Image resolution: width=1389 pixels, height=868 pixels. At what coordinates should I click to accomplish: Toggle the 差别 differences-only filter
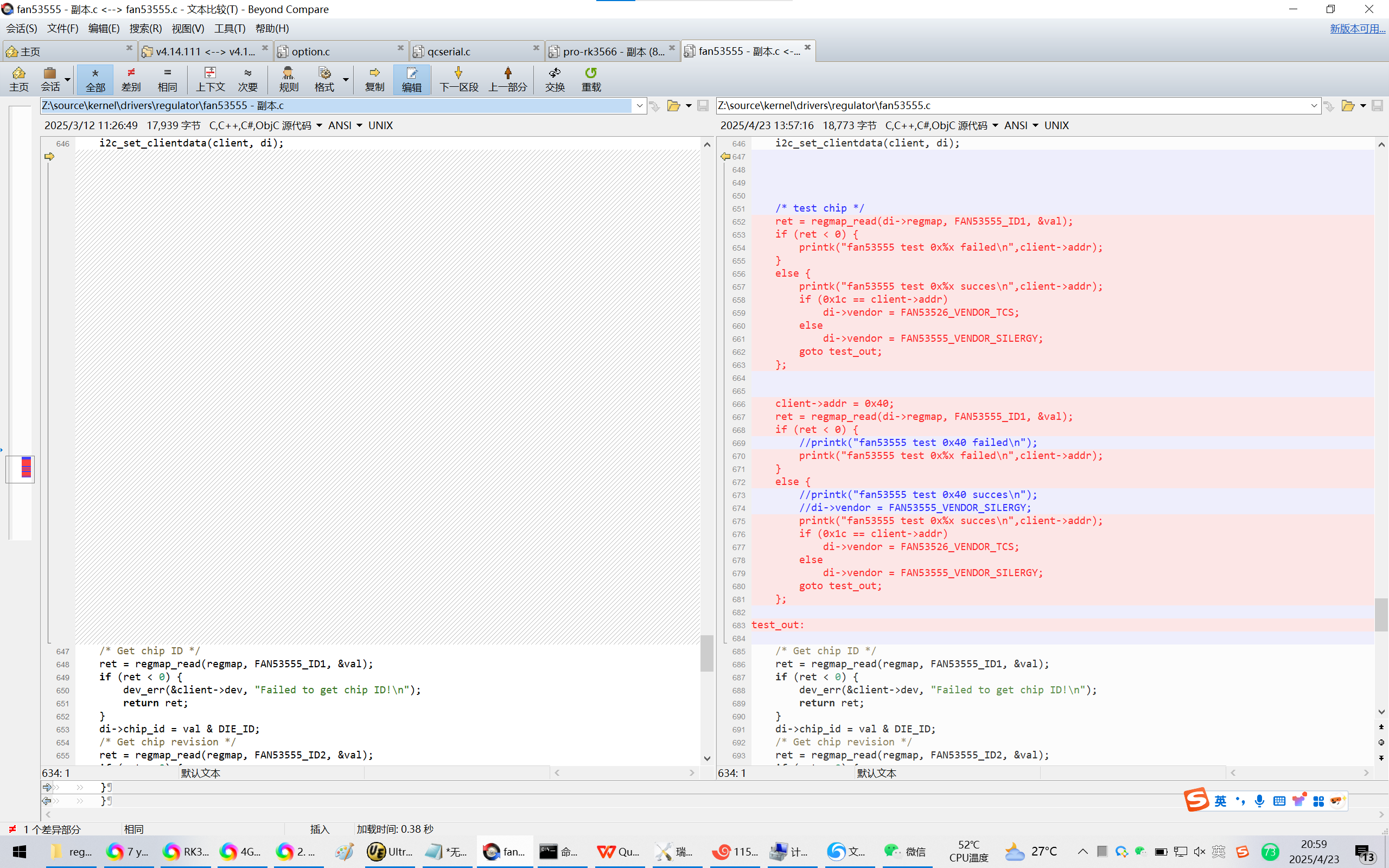[131, 73]
